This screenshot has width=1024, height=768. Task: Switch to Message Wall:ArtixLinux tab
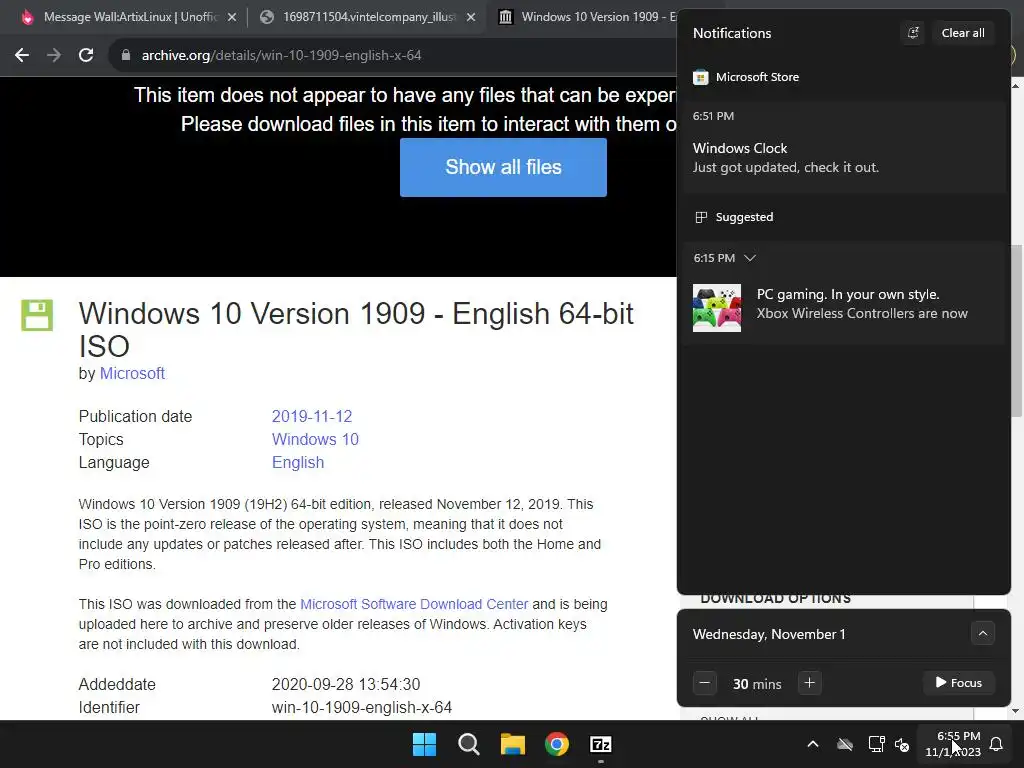131,17
